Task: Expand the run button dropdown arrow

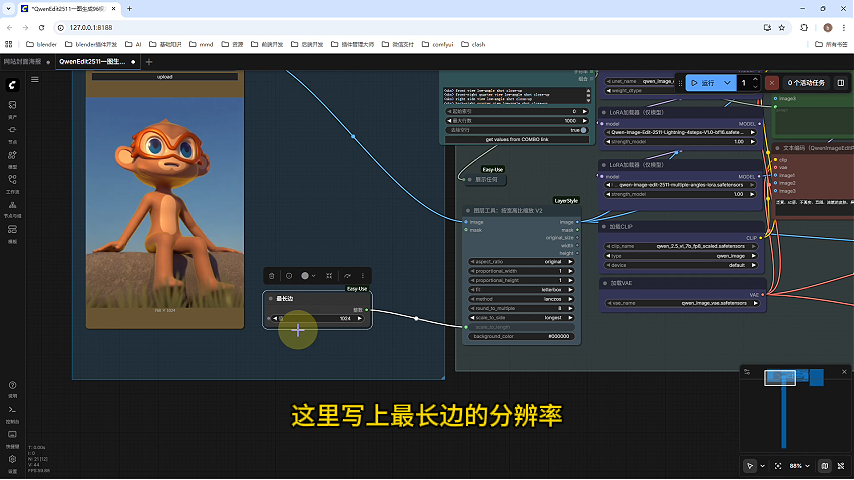Action: (727, 83)
